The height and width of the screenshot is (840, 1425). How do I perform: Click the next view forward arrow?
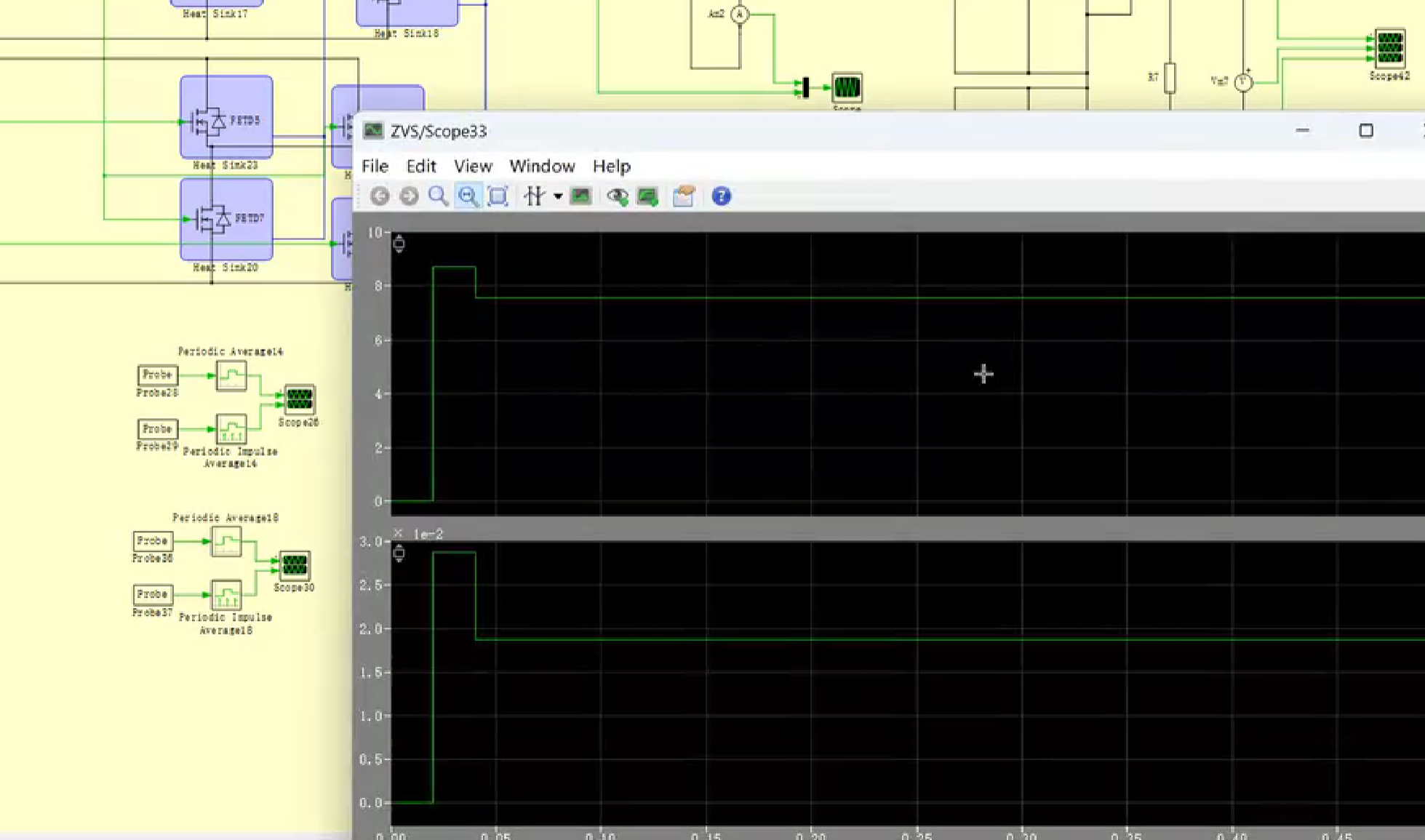tap(409, 196)
